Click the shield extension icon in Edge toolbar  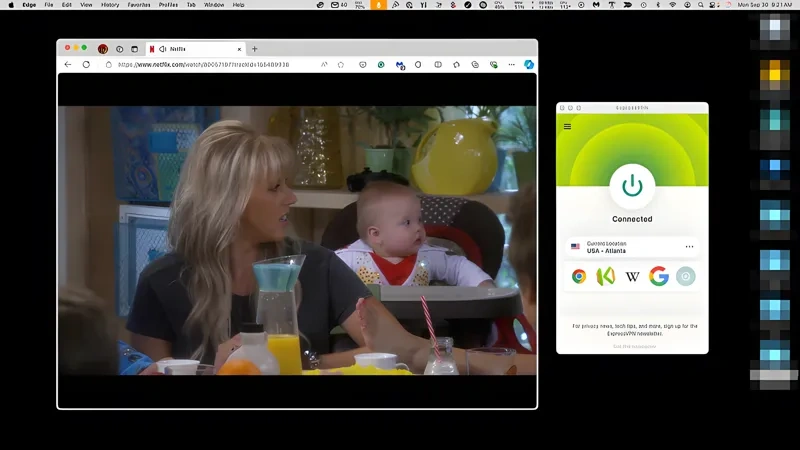pyautogui.click(x=363, y=65)
